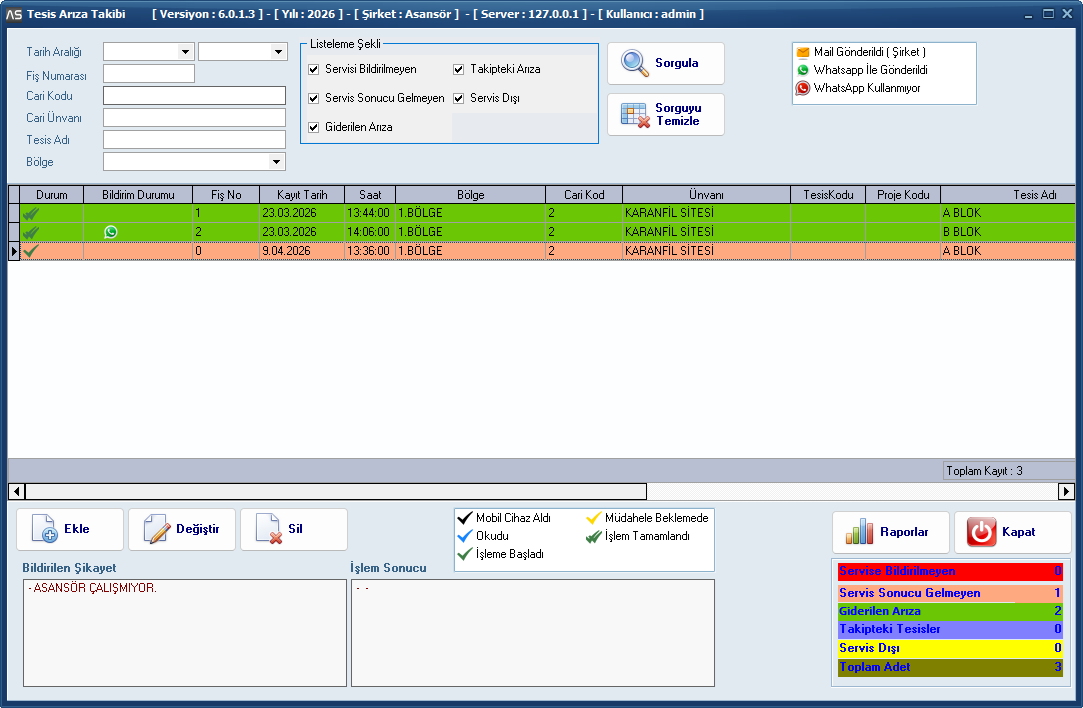Toggle Servisi Bildirilmeyen checkbox
The height and width of the screenshot is (708, 1083).
314,69
